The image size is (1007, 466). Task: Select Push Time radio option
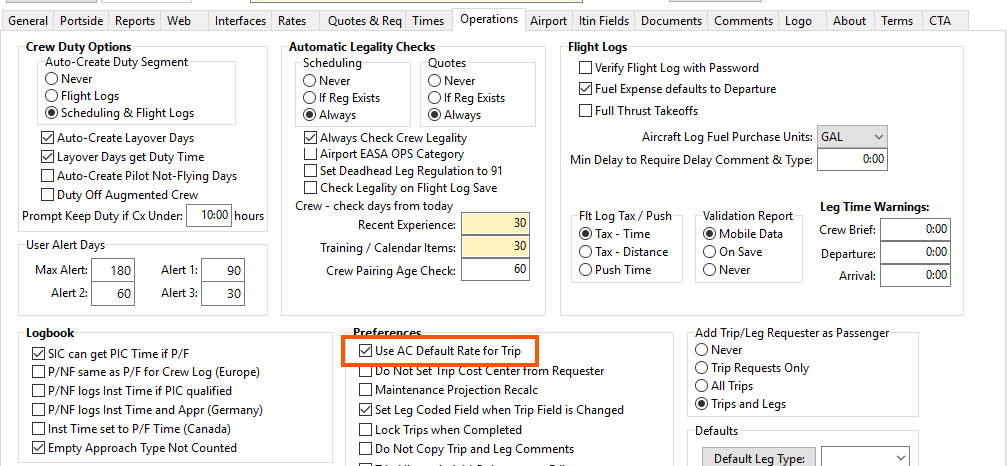[x=586, y=270]
